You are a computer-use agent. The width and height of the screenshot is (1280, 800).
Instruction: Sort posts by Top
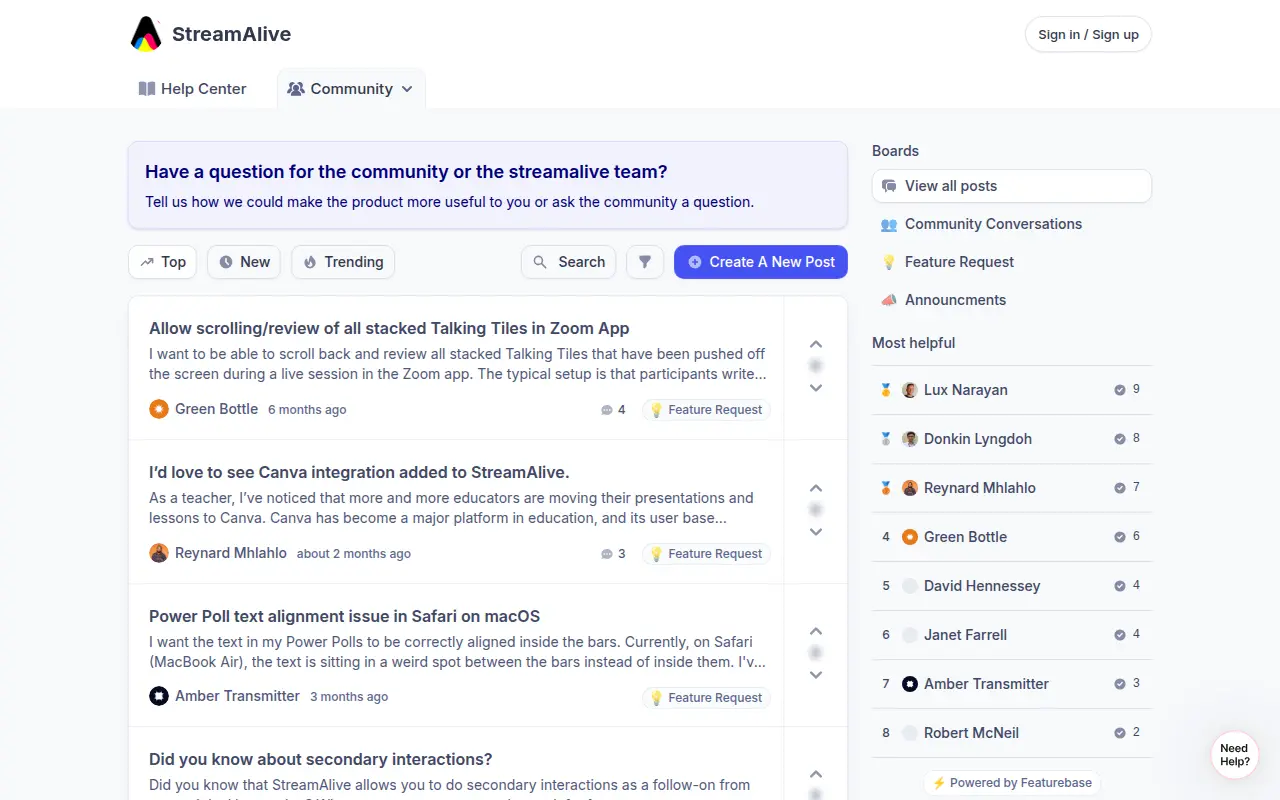163,262
